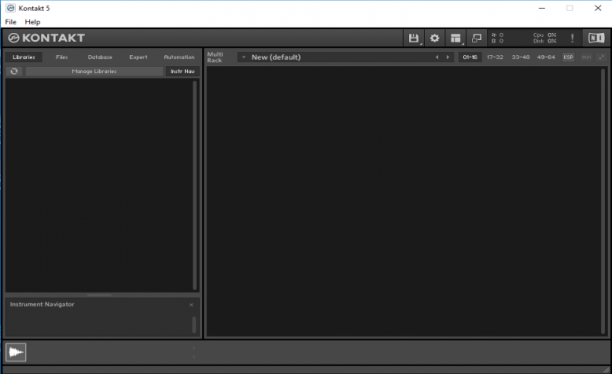
Task: Open Options with the gear icon
Action: click(434, 38)
